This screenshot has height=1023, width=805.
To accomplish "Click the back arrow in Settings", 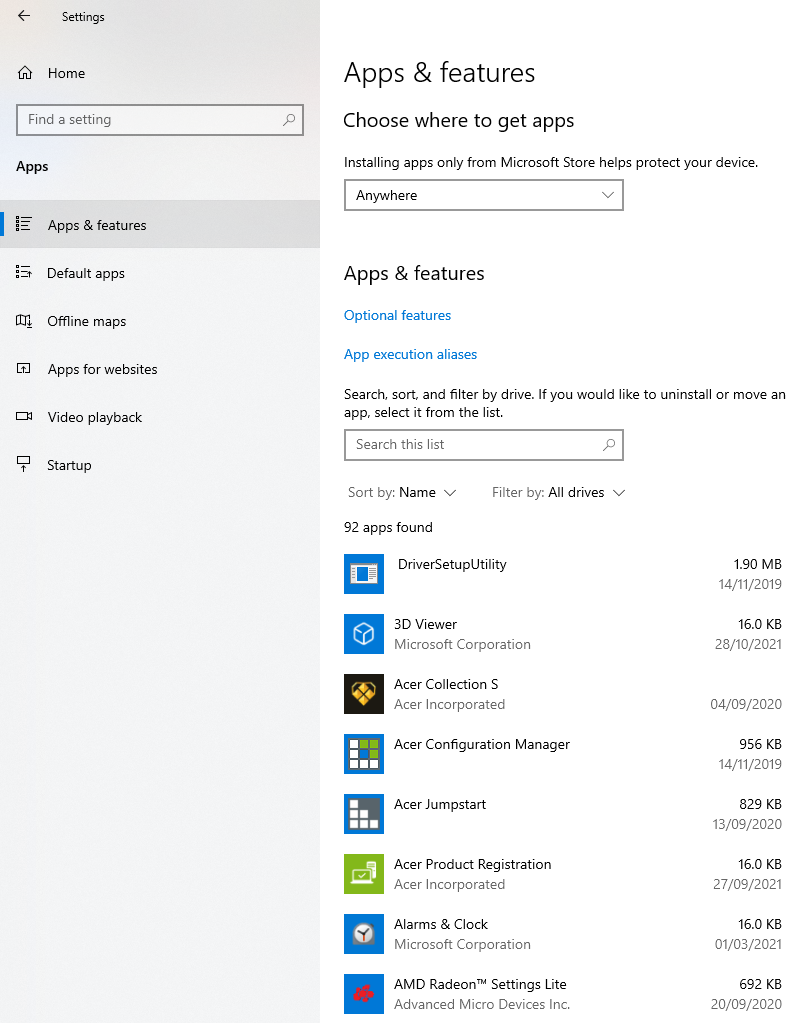I will coord(24,16).
